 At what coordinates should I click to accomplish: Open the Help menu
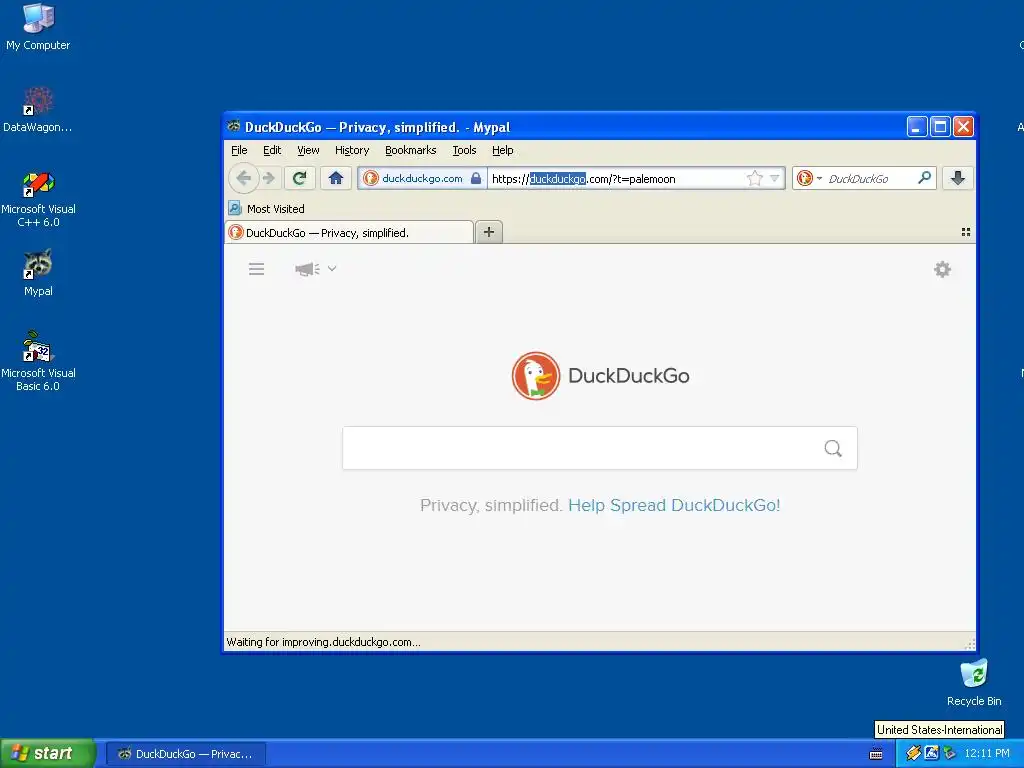point(502,150)
